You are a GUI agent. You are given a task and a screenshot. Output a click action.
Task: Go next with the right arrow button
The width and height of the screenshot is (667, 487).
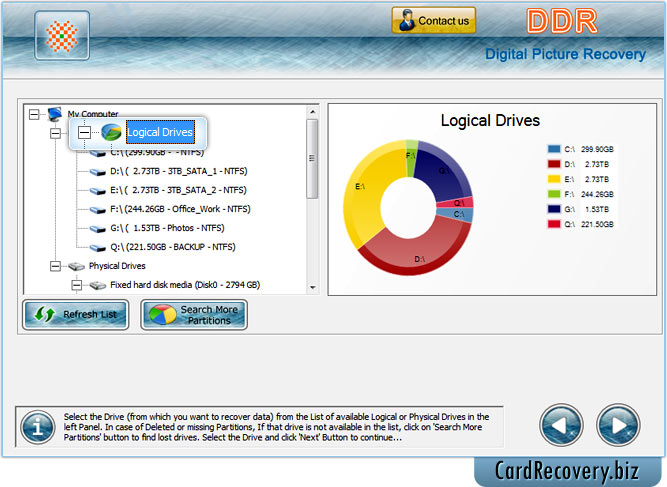[618, 425]
